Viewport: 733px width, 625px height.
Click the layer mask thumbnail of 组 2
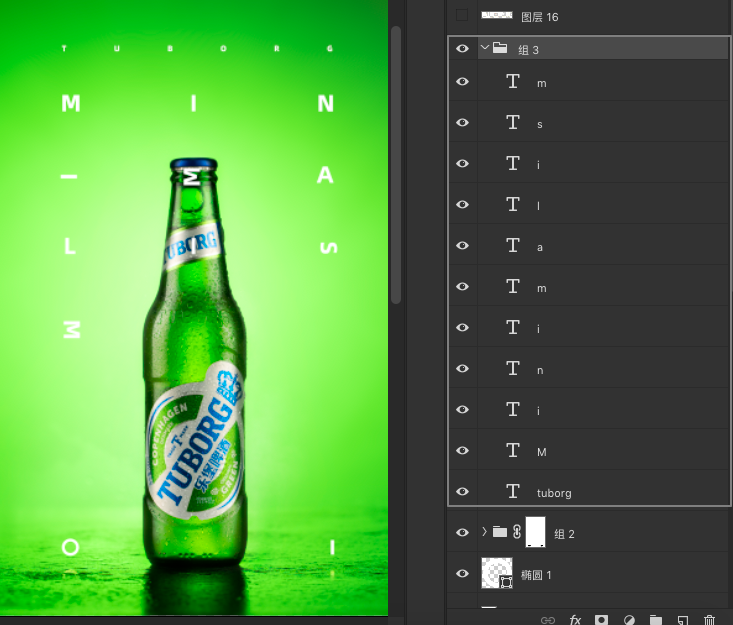536,532
